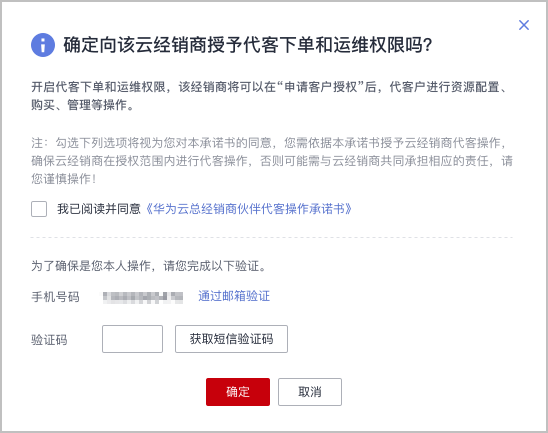Click the 您谨慎操作 warning line
The height and width of the screenshot is (433, 548).
pyautogui.click(x=64, y=179)
